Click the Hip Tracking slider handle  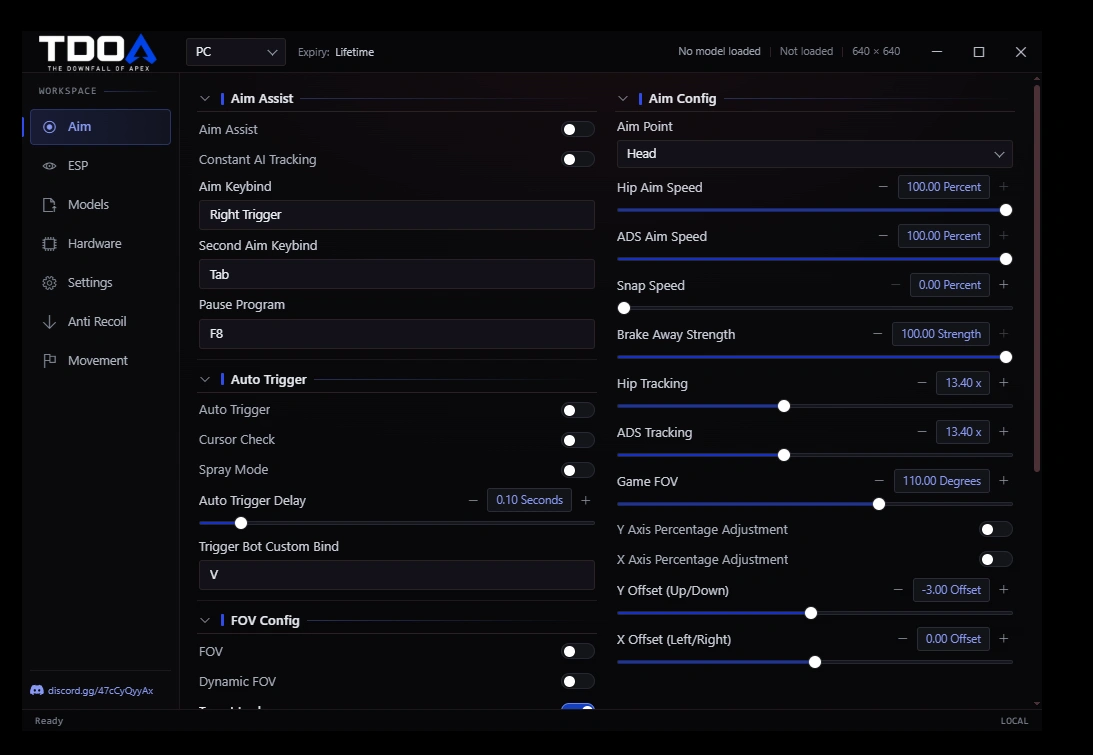point(784,406)
